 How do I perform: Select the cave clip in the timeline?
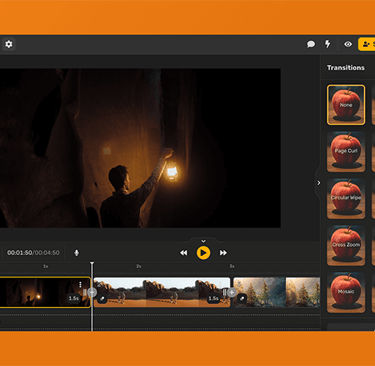[45, 292]
